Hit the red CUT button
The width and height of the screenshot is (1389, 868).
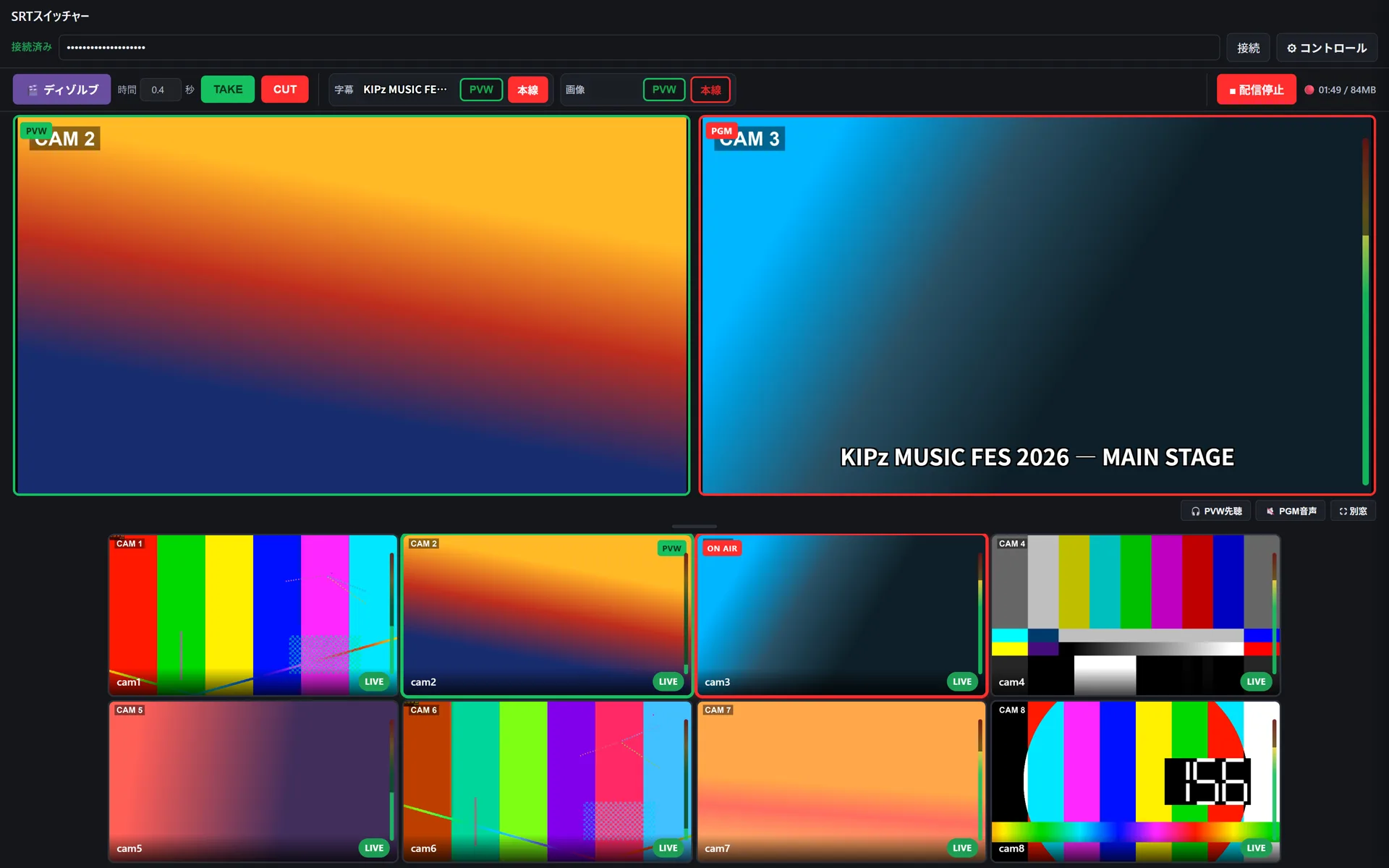pos(285,89)
